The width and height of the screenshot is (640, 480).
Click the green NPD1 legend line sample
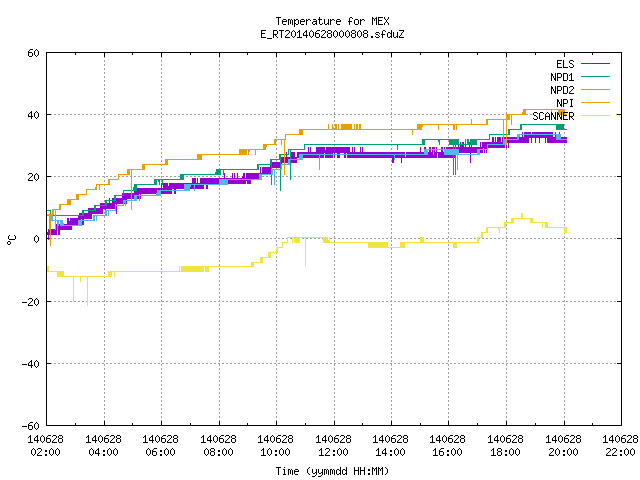point(595,76)
